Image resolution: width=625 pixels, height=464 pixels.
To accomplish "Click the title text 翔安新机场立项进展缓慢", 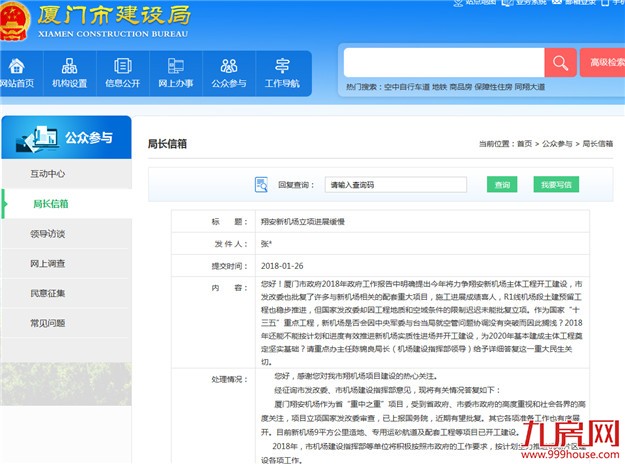I will pos(303,222).
